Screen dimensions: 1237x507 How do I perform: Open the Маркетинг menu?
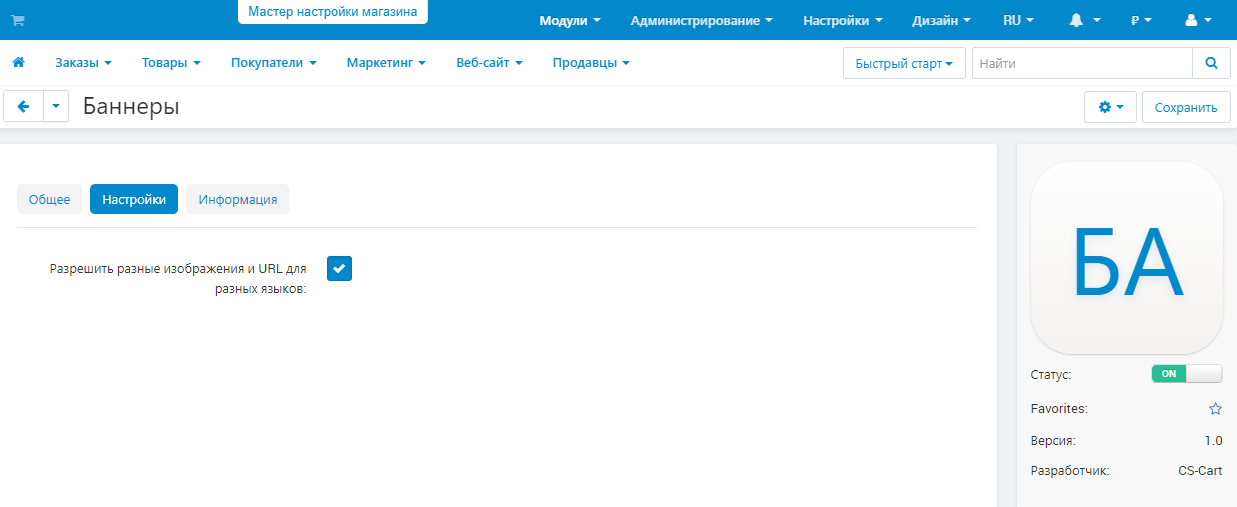click(386, 63)
